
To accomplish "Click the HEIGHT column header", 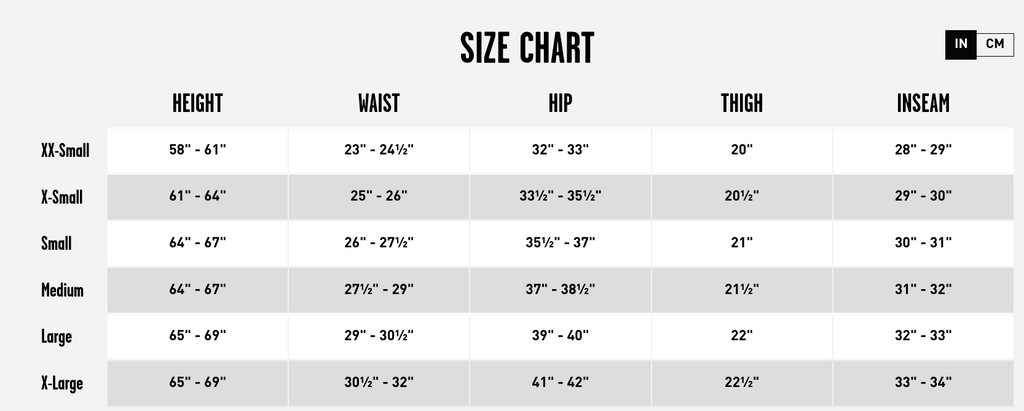I will tap(197, 103).
